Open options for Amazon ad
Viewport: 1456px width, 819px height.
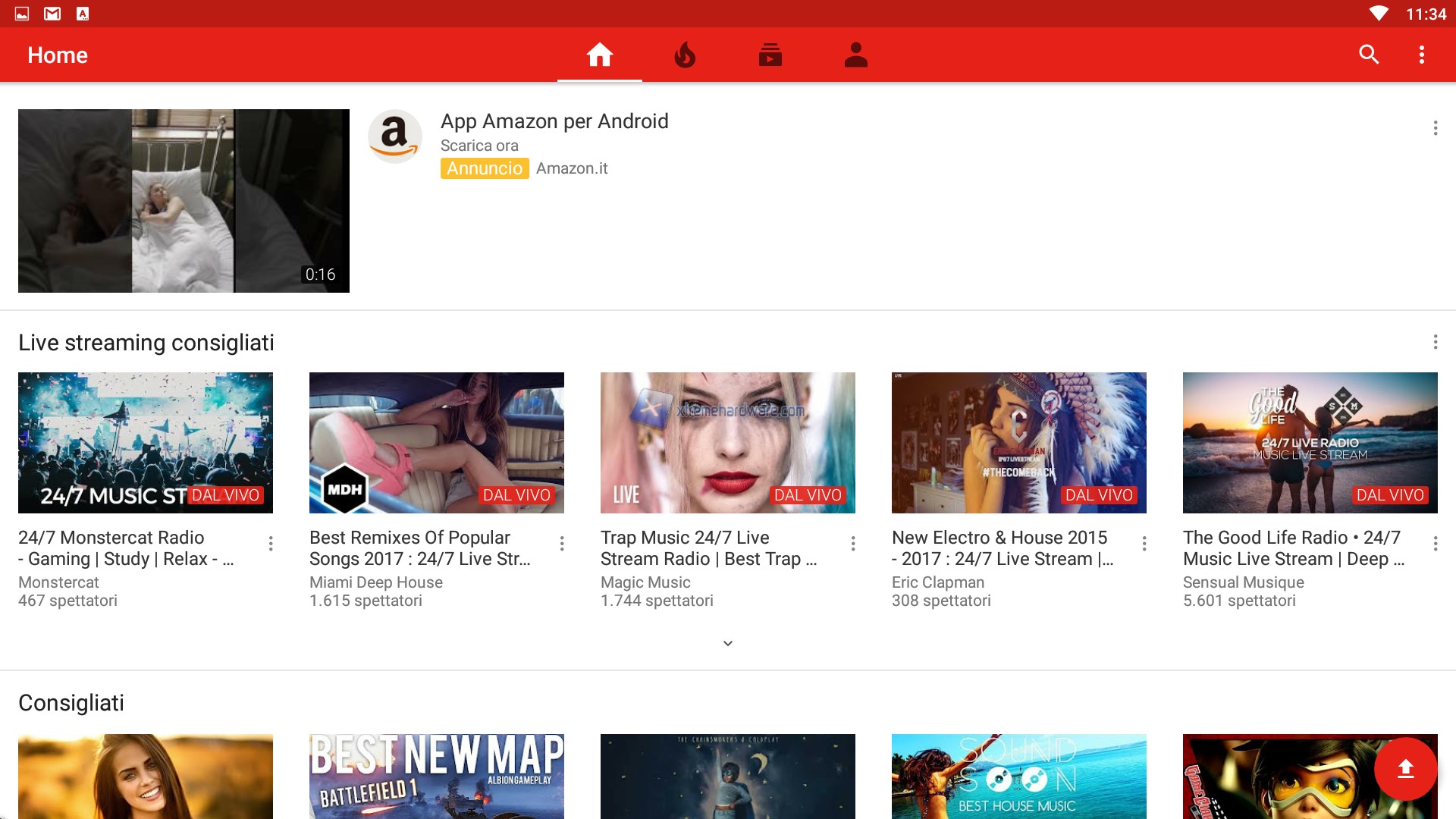point(1435,127)
